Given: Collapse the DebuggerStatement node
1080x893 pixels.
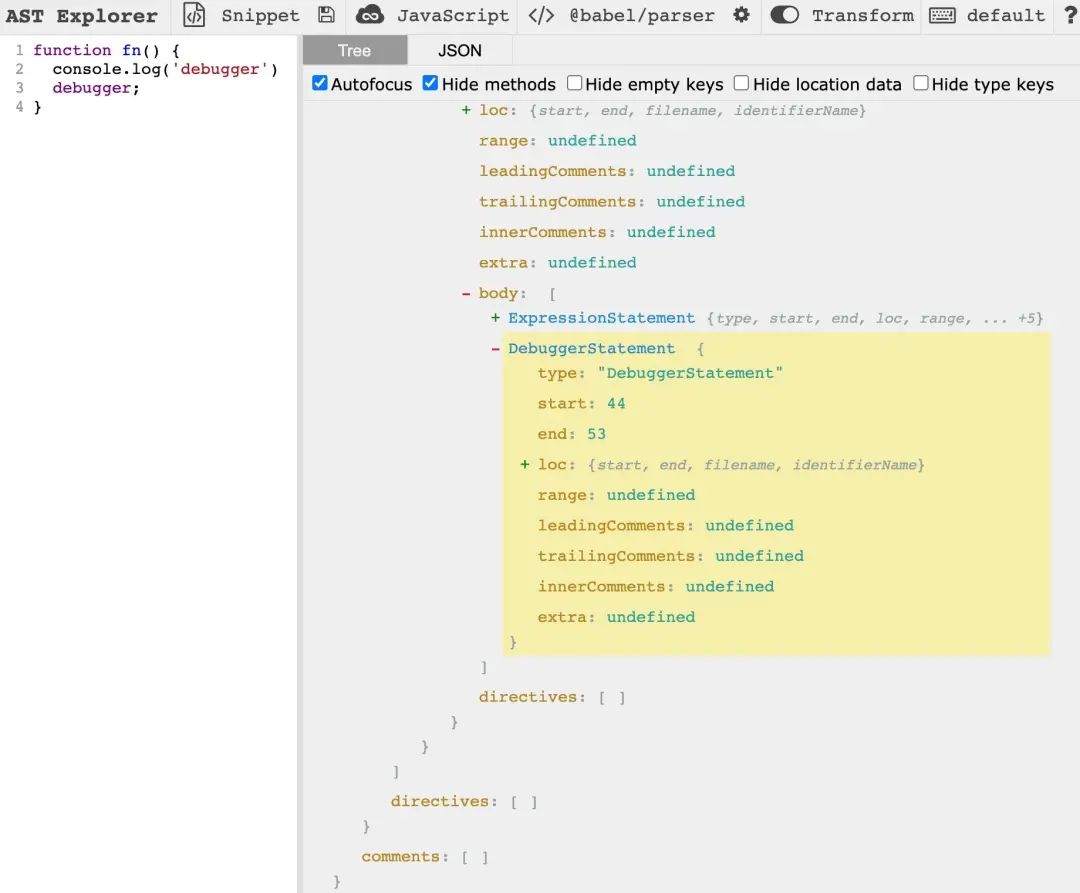Looking at the screenshot, I should [x=495, y=349].
